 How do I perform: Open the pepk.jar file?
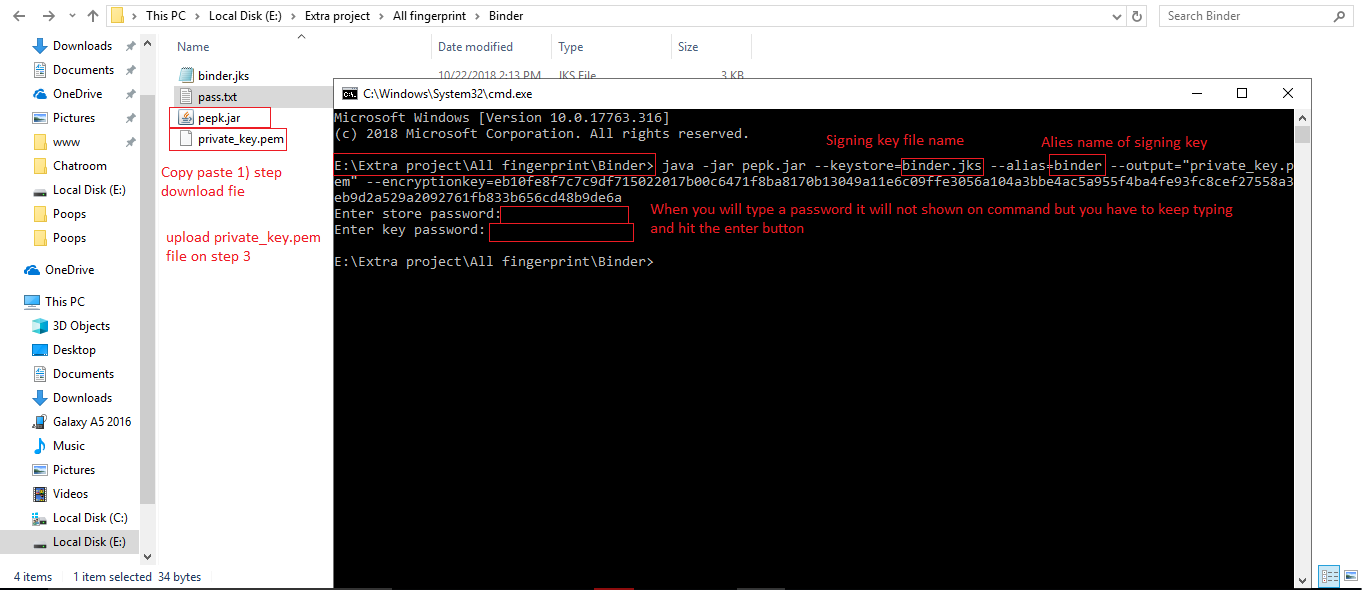(x=218, y=118)
